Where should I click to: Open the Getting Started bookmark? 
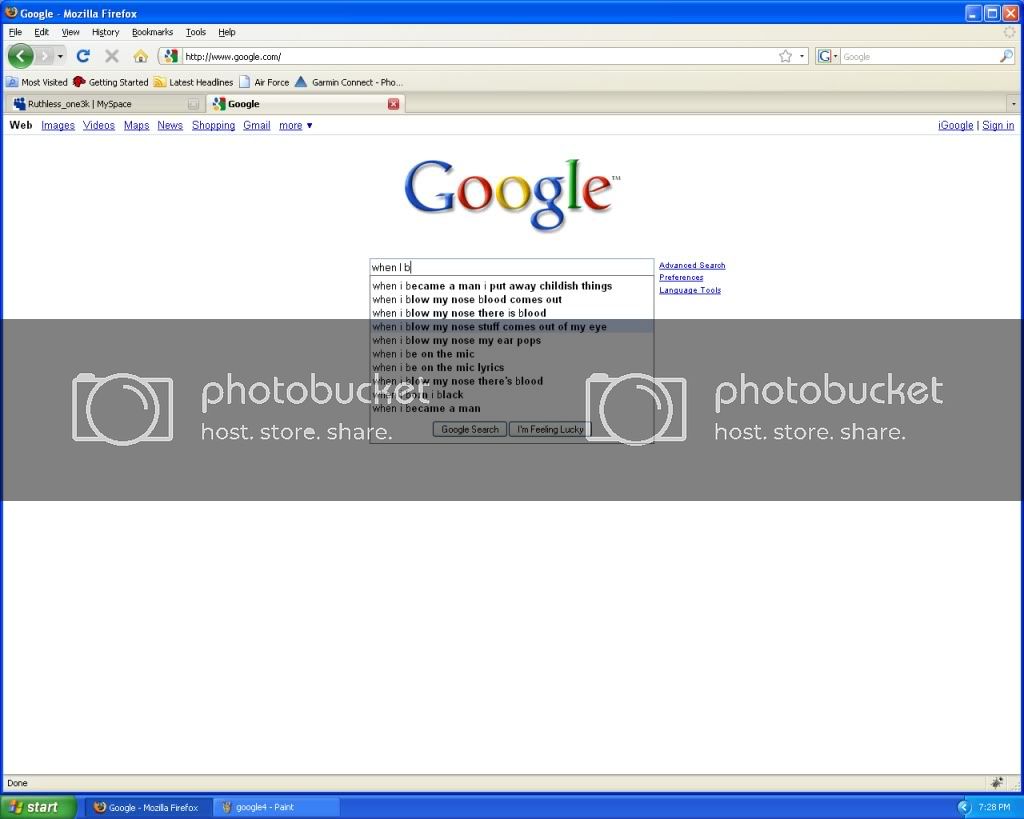pos(110,82)
